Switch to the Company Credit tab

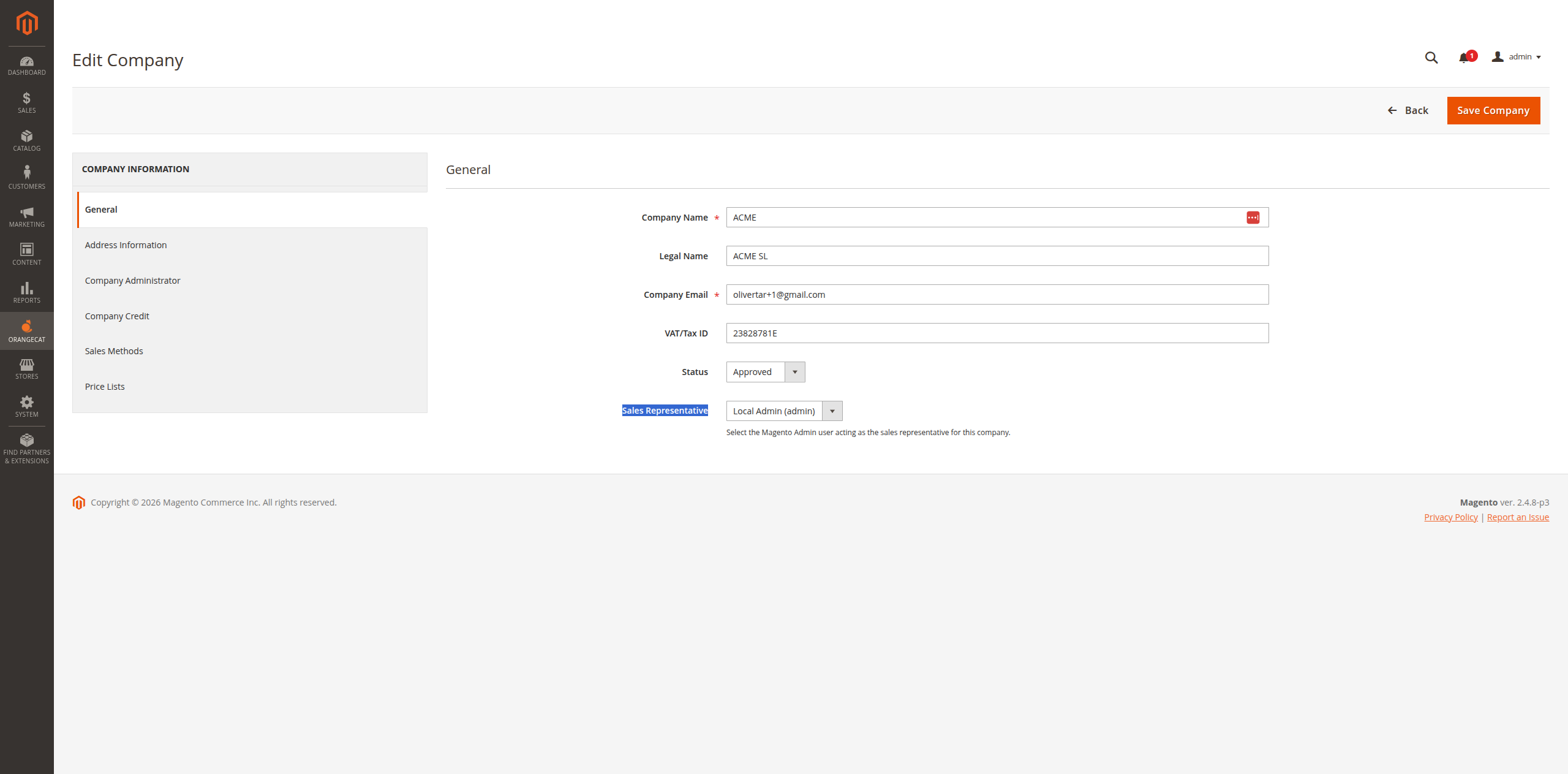click(x=117, y=316)
